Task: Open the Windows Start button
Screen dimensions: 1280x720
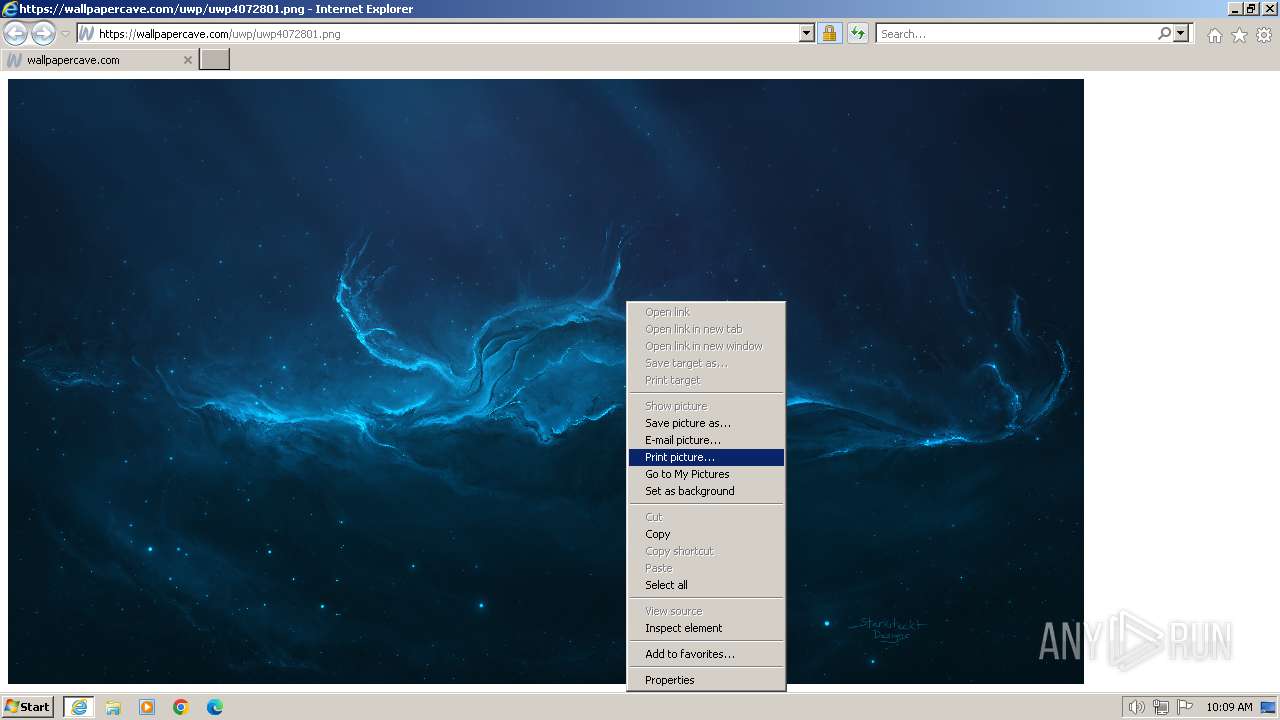Action: pos(28,707)
